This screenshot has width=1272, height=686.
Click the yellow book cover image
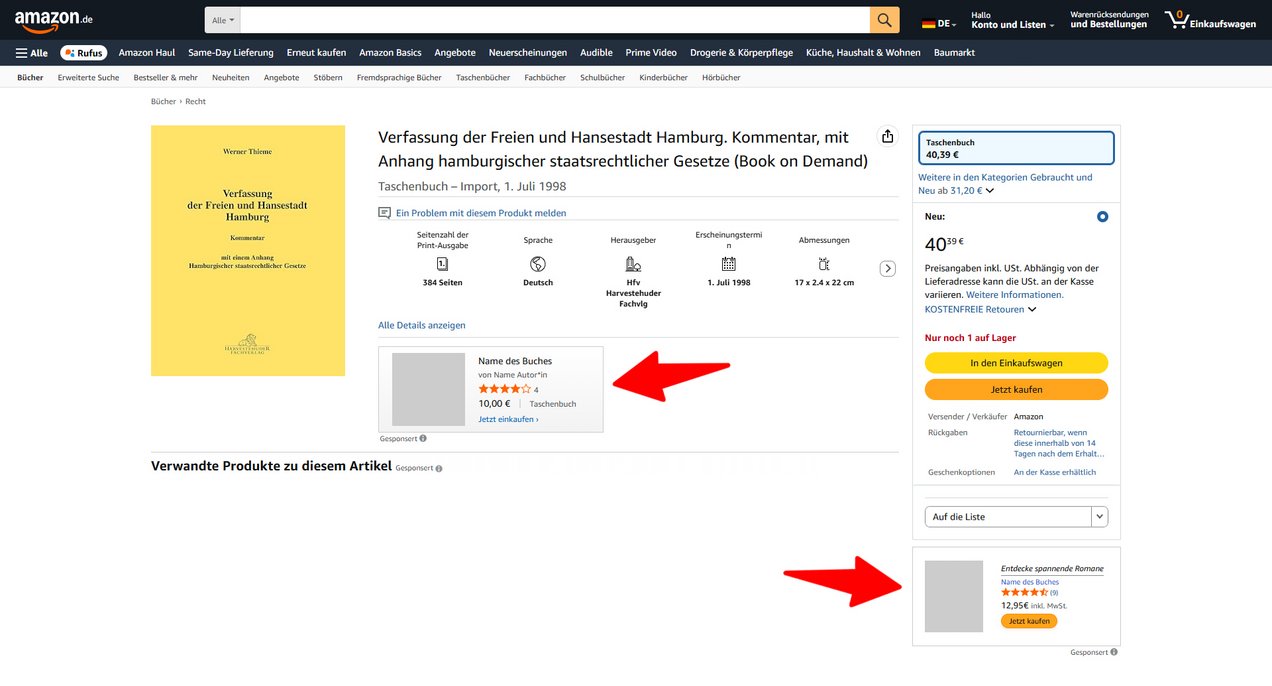[248, 250]
